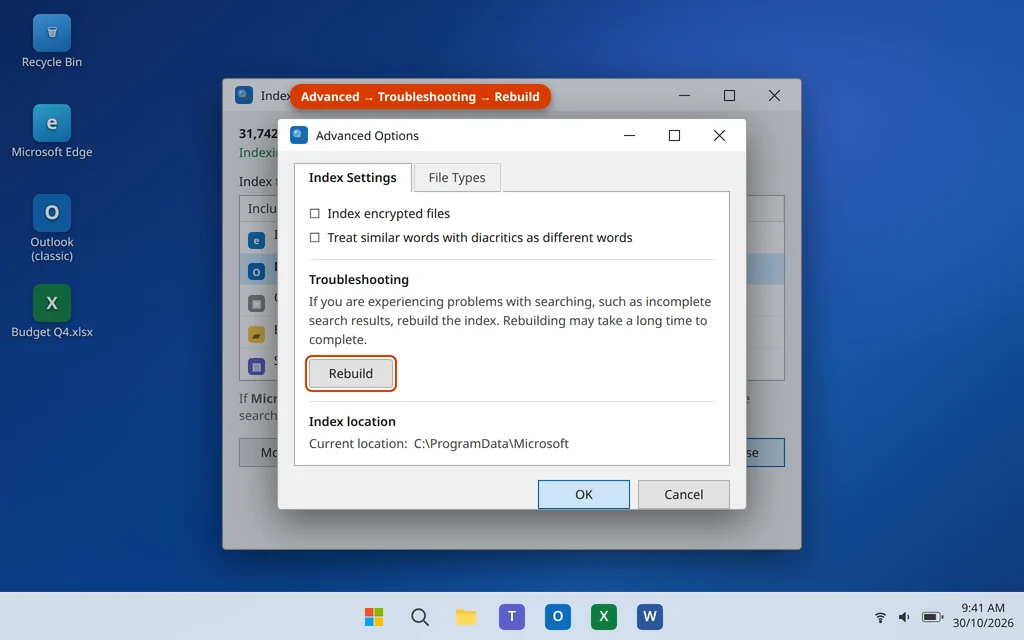Launch Outlook from the taskbar
This screenshot has height=640, width=1024.
click(558, 616)
